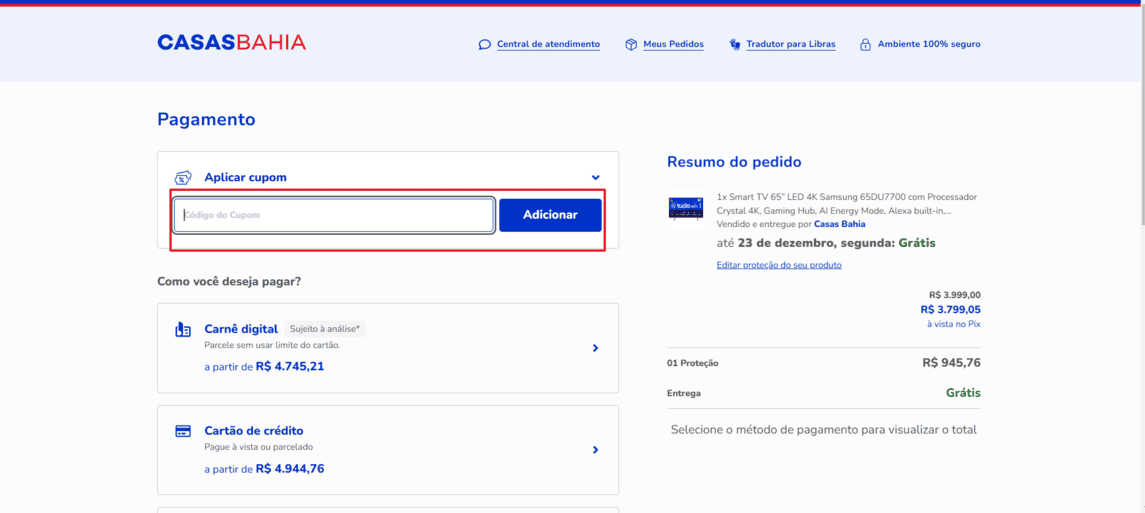This screenshot has width=1145, height=513.
Task: Click the coupon ticket icon
Action: pyautogui.click(x=183, y=177)
